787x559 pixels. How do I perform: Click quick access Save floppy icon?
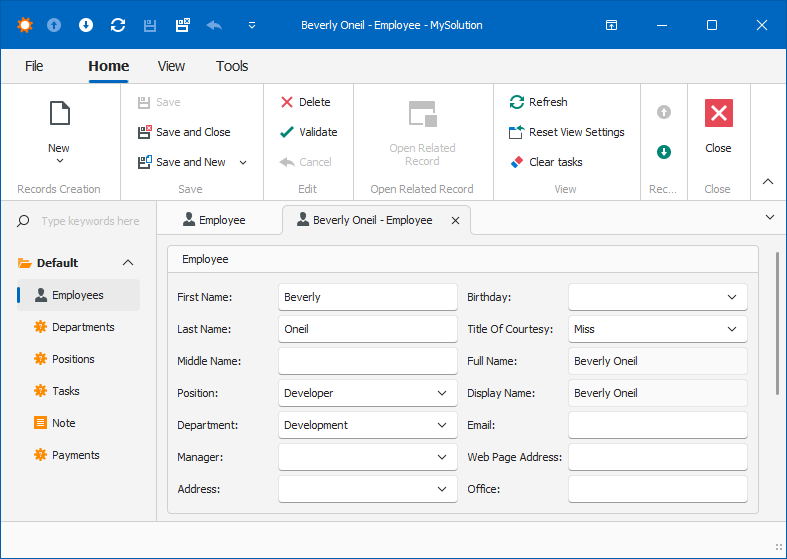pyautogui.click(x=150, y=26)
